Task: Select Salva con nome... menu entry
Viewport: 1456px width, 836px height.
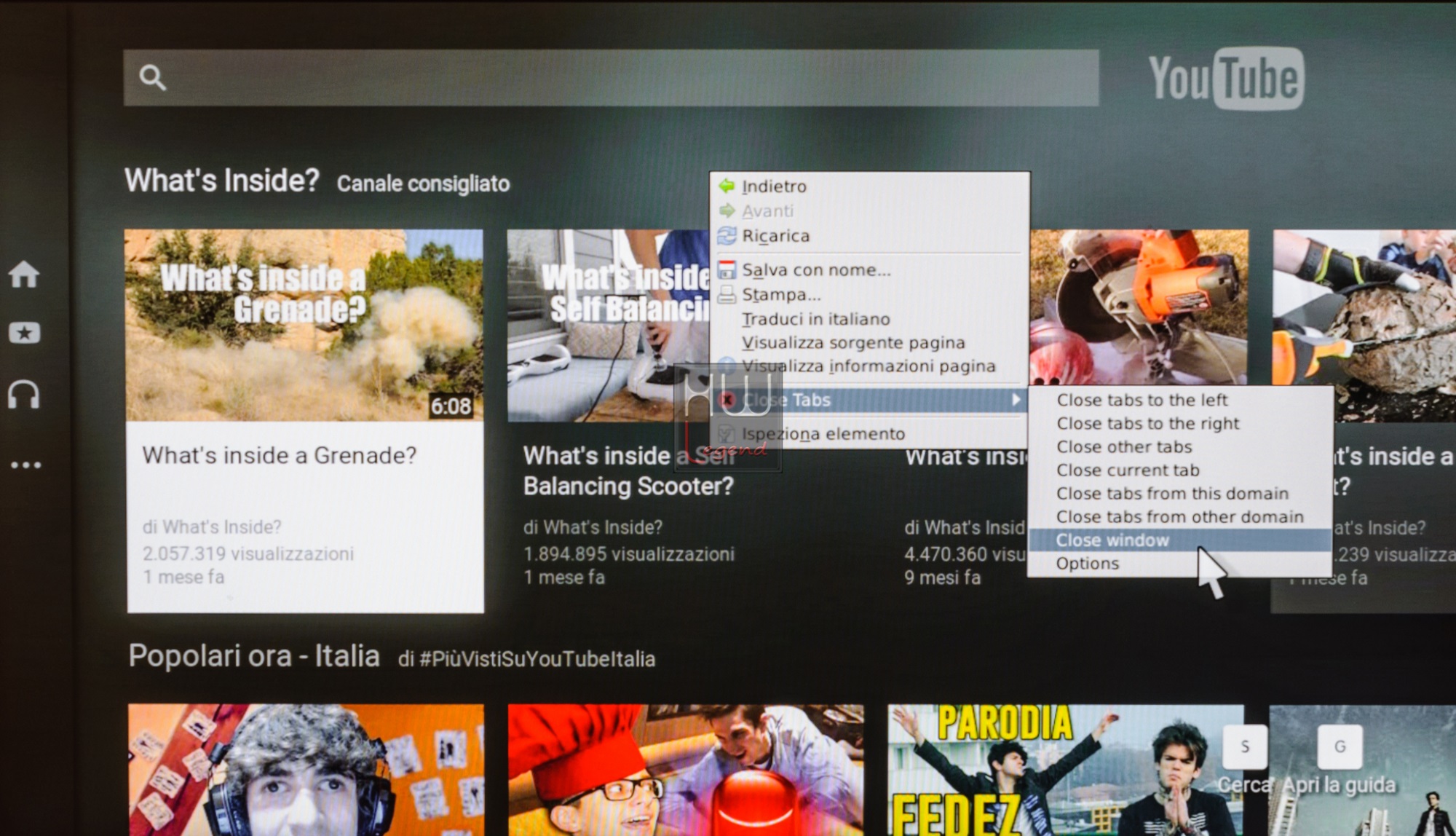Action: click(x=870, y=270)
